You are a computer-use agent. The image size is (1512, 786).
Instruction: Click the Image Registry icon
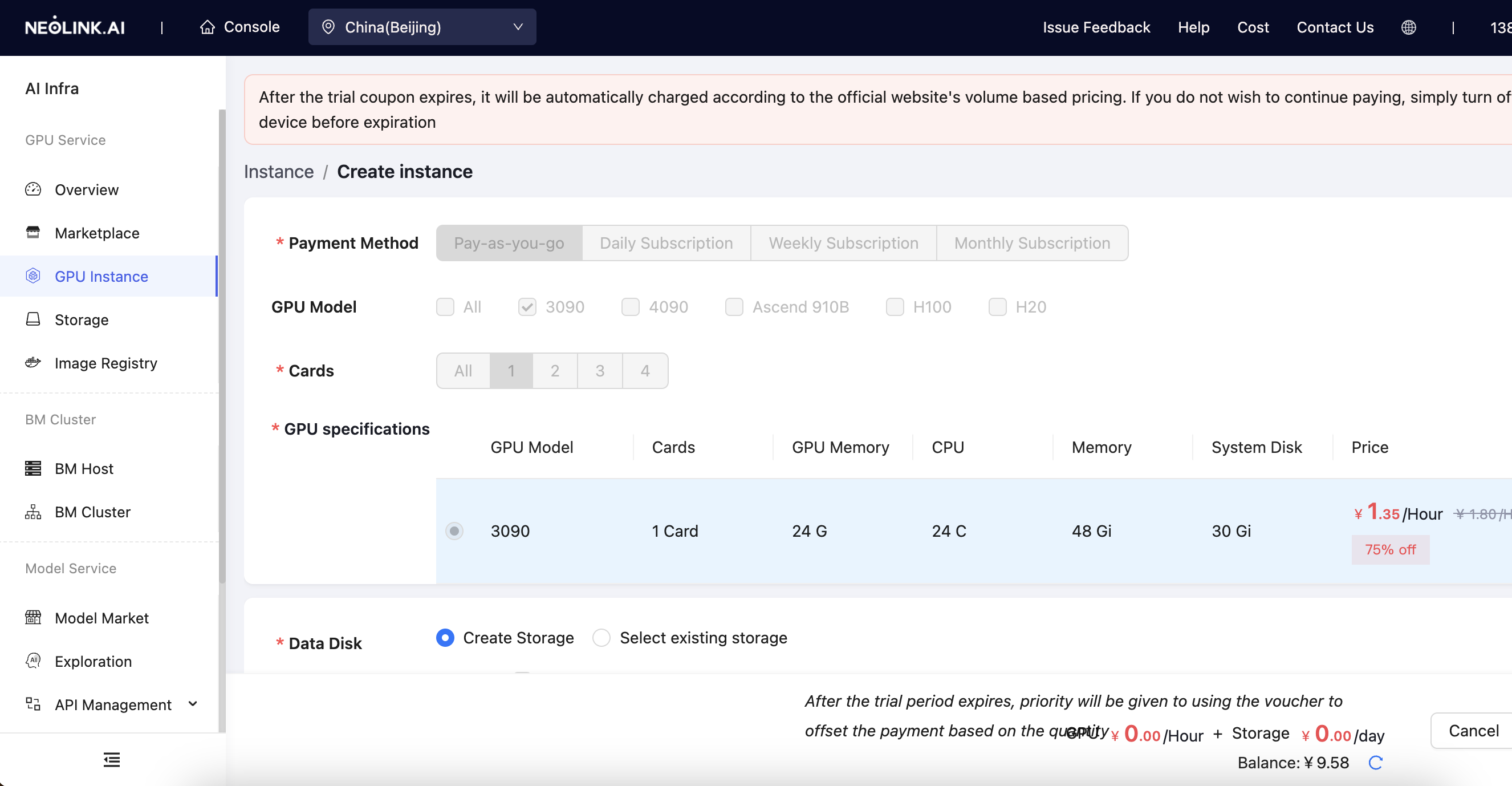coord(33,362)
